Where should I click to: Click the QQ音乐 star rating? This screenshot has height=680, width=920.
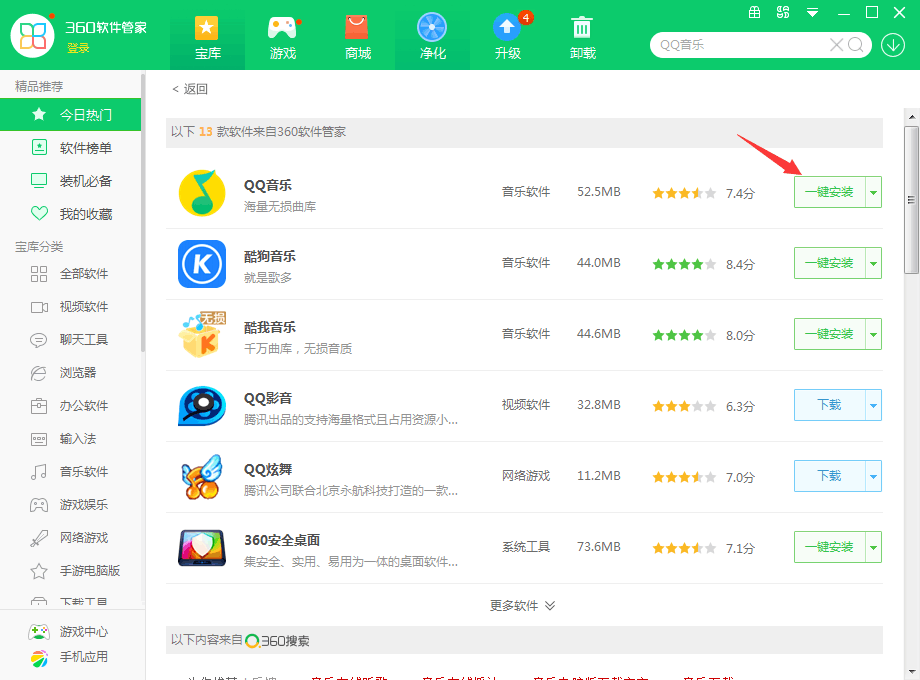coord(684,193)
